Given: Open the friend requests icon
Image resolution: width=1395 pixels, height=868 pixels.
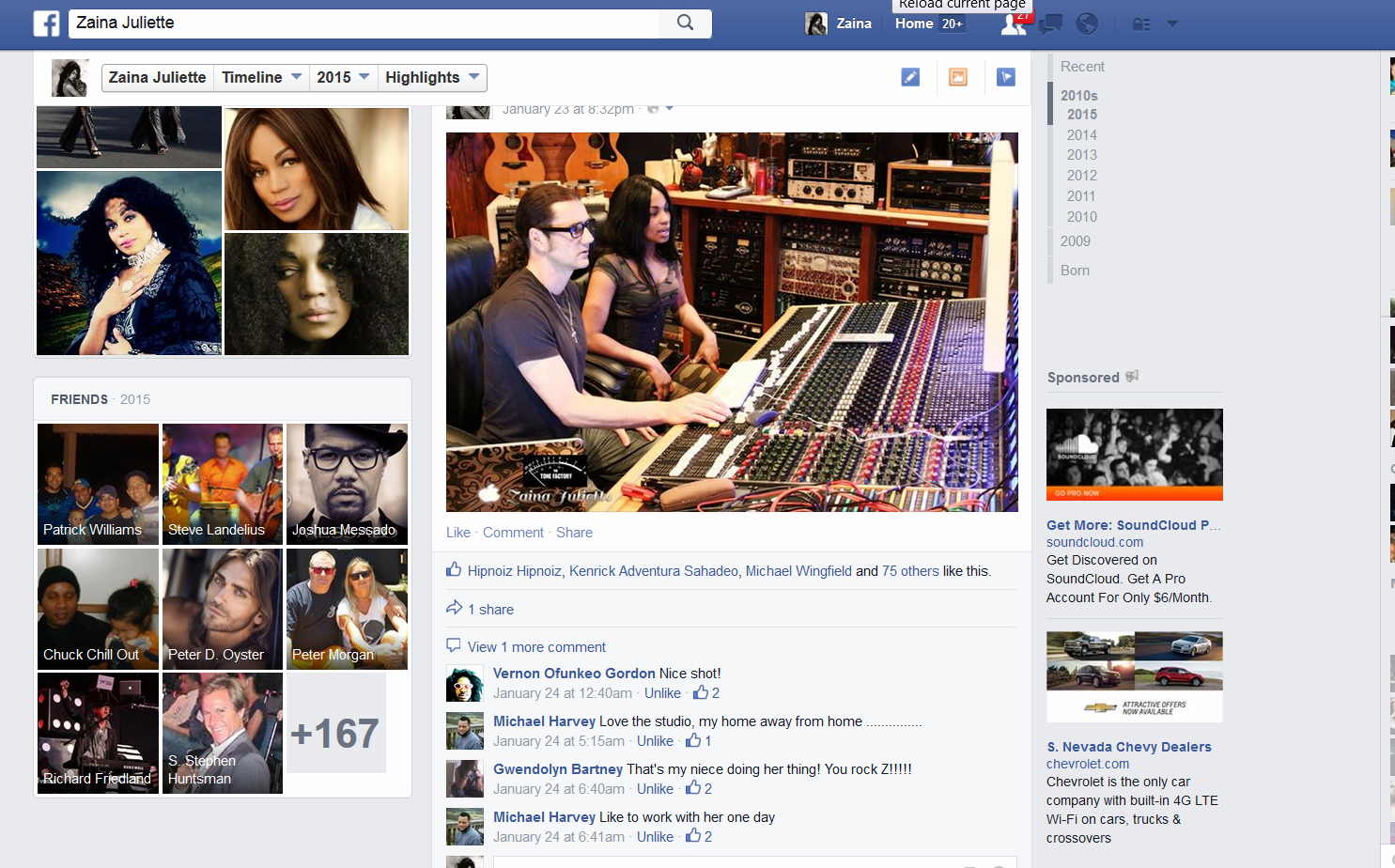Looking at the screenshot, I should (1014, 23).
